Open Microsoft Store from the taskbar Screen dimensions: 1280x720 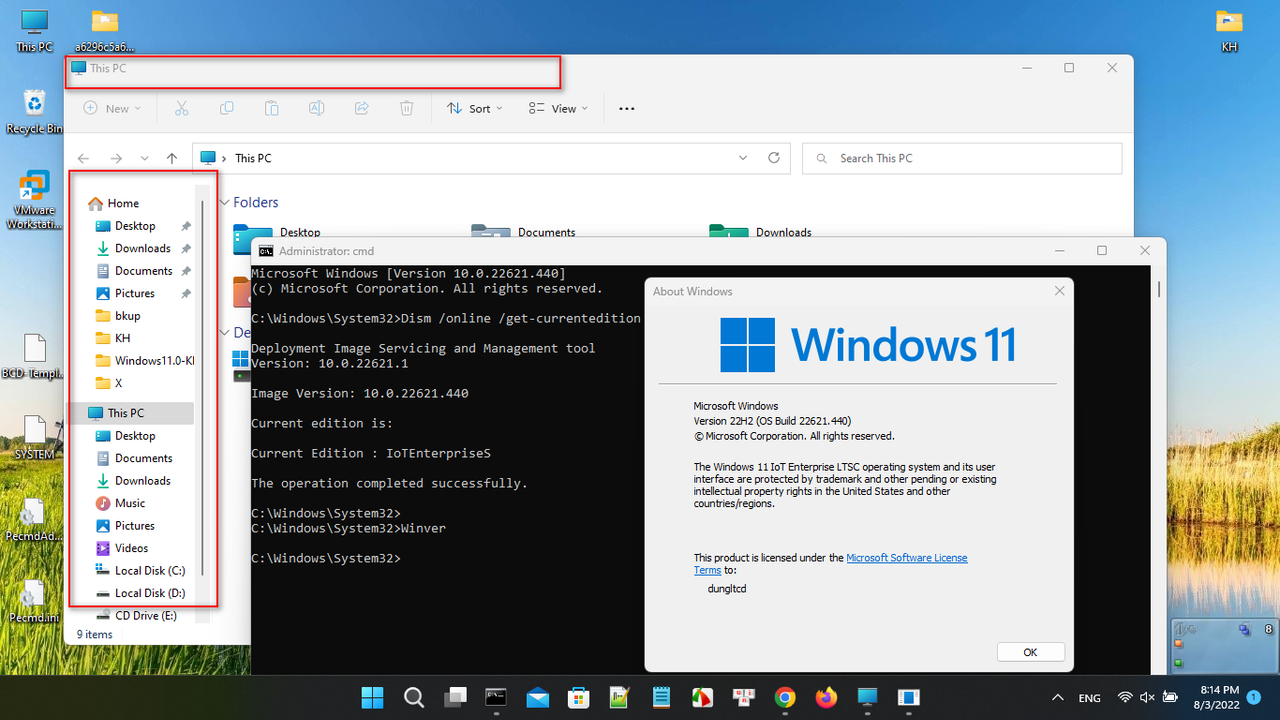coord(578,697)
